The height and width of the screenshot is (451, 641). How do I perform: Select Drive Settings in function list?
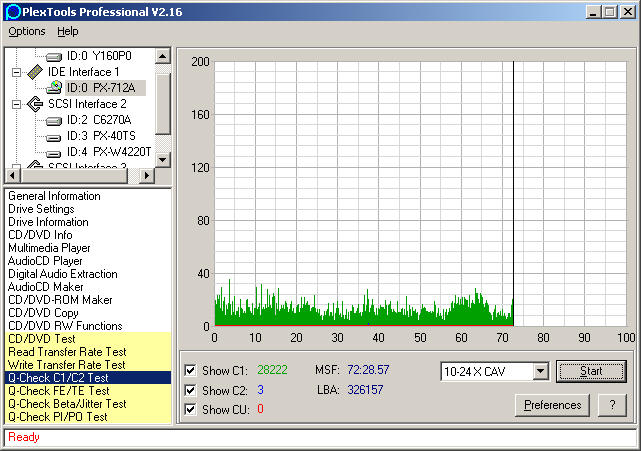[41, 209]
